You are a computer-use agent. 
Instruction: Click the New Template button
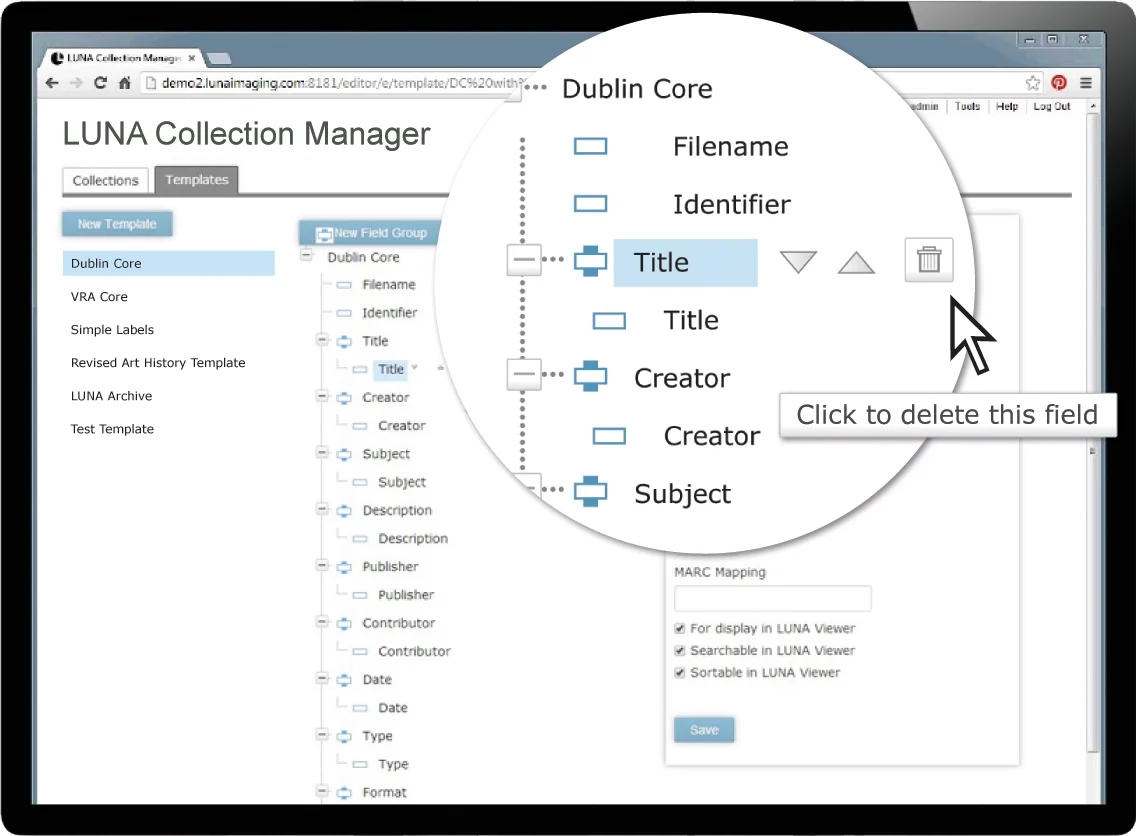click(x=117, y=225)
